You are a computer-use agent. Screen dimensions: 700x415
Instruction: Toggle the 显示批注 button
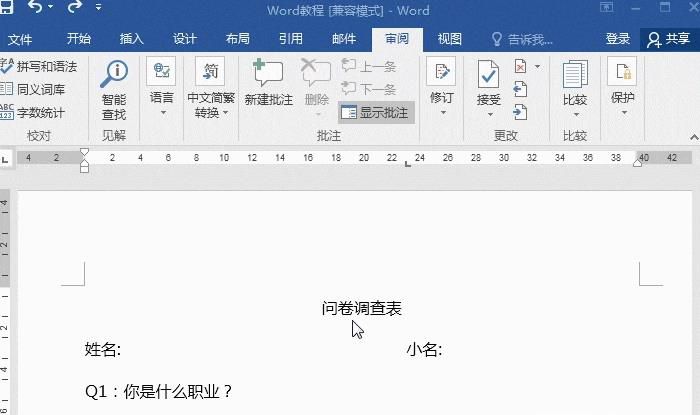376,112
